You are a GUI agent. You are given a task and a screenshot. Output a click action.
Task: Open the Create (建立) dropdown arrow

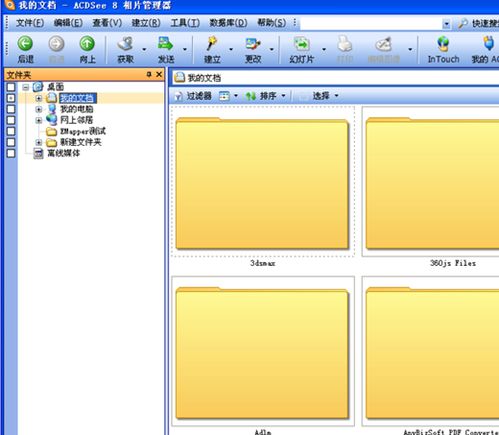231,49
